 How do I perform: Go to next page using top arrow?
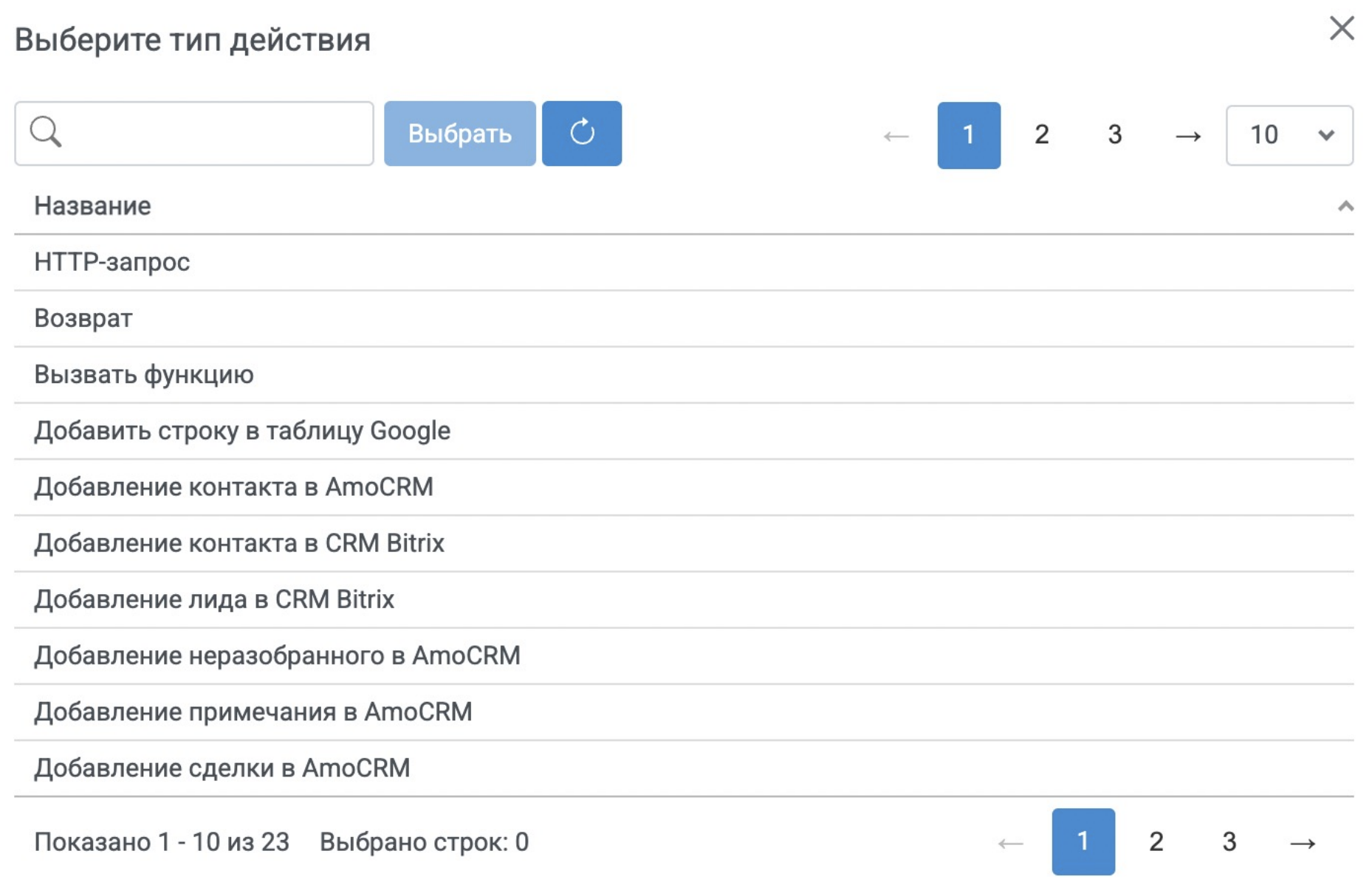(1187, 136)
